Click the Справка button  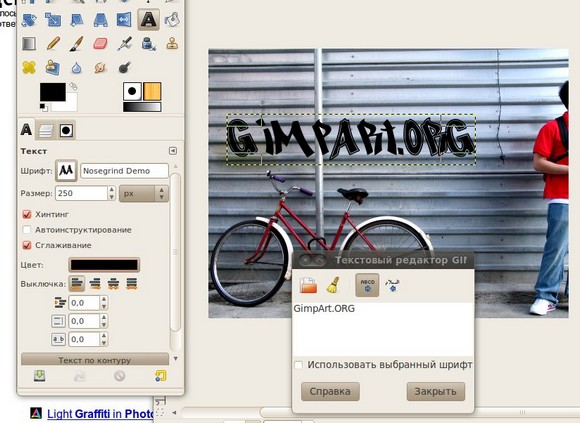330,391
